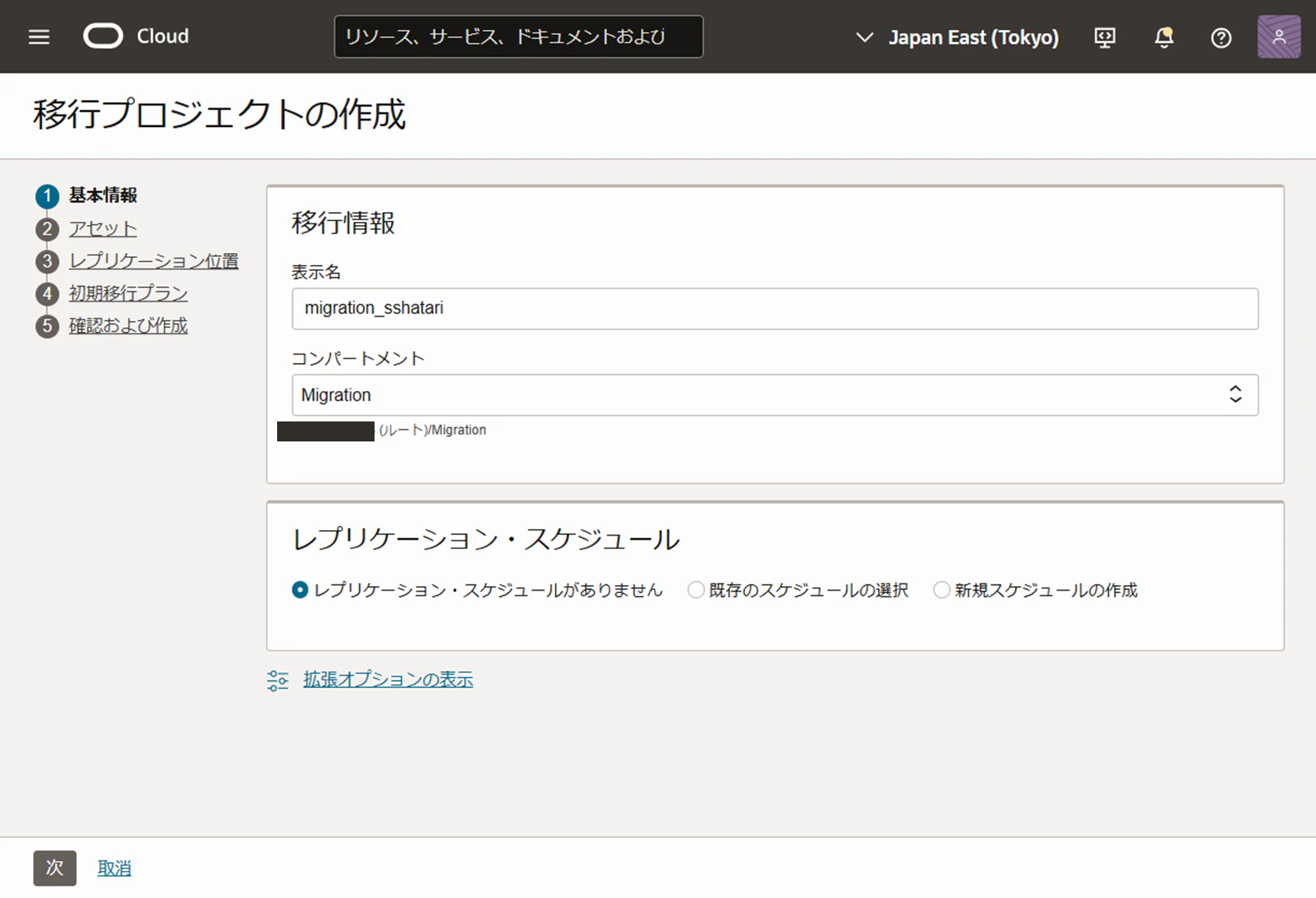Open the help question mark icon
Image resolution: width=1316 pixels, height=898 pixels.
pyautogui.click(x=1221, y=38)
